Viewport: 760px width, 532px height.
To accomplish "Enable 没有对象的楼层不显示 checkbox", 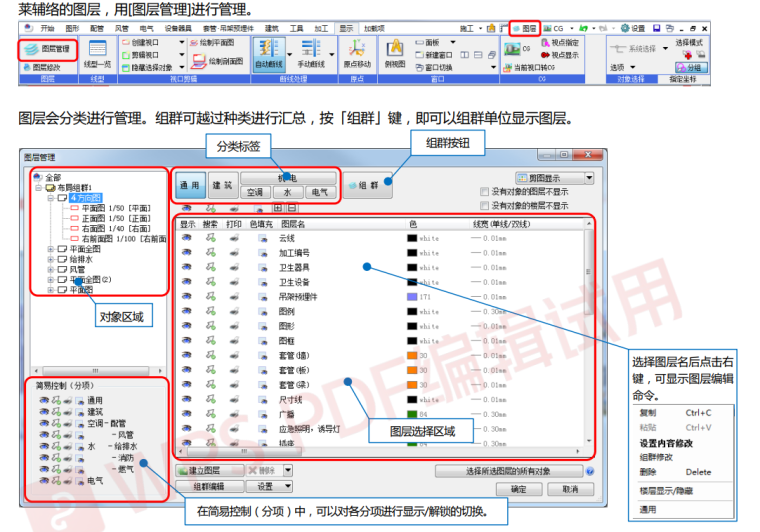I will click(485, 205).
